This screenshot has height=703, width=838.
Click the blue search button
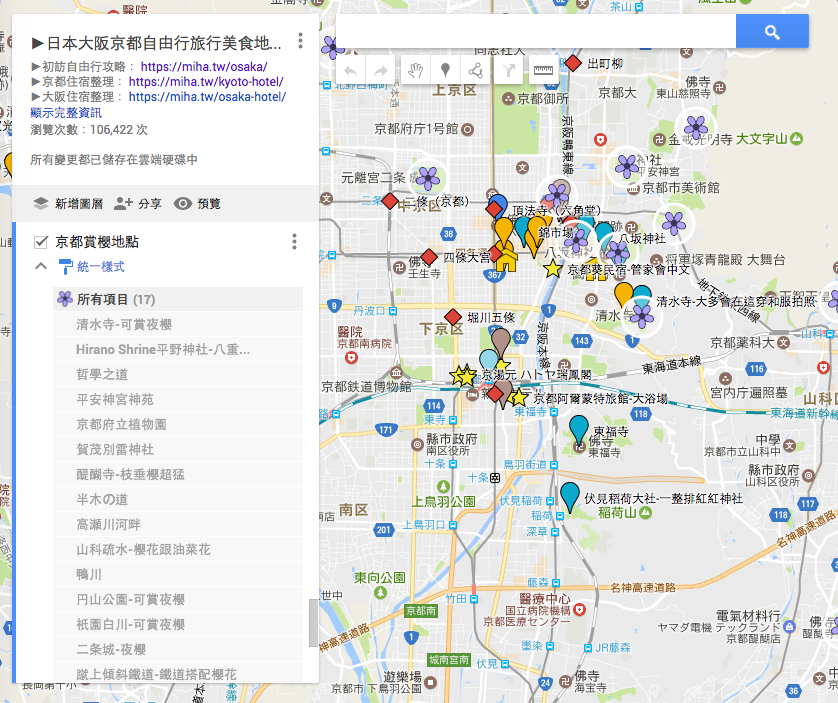pyautogui.click(x=771, y=31)
